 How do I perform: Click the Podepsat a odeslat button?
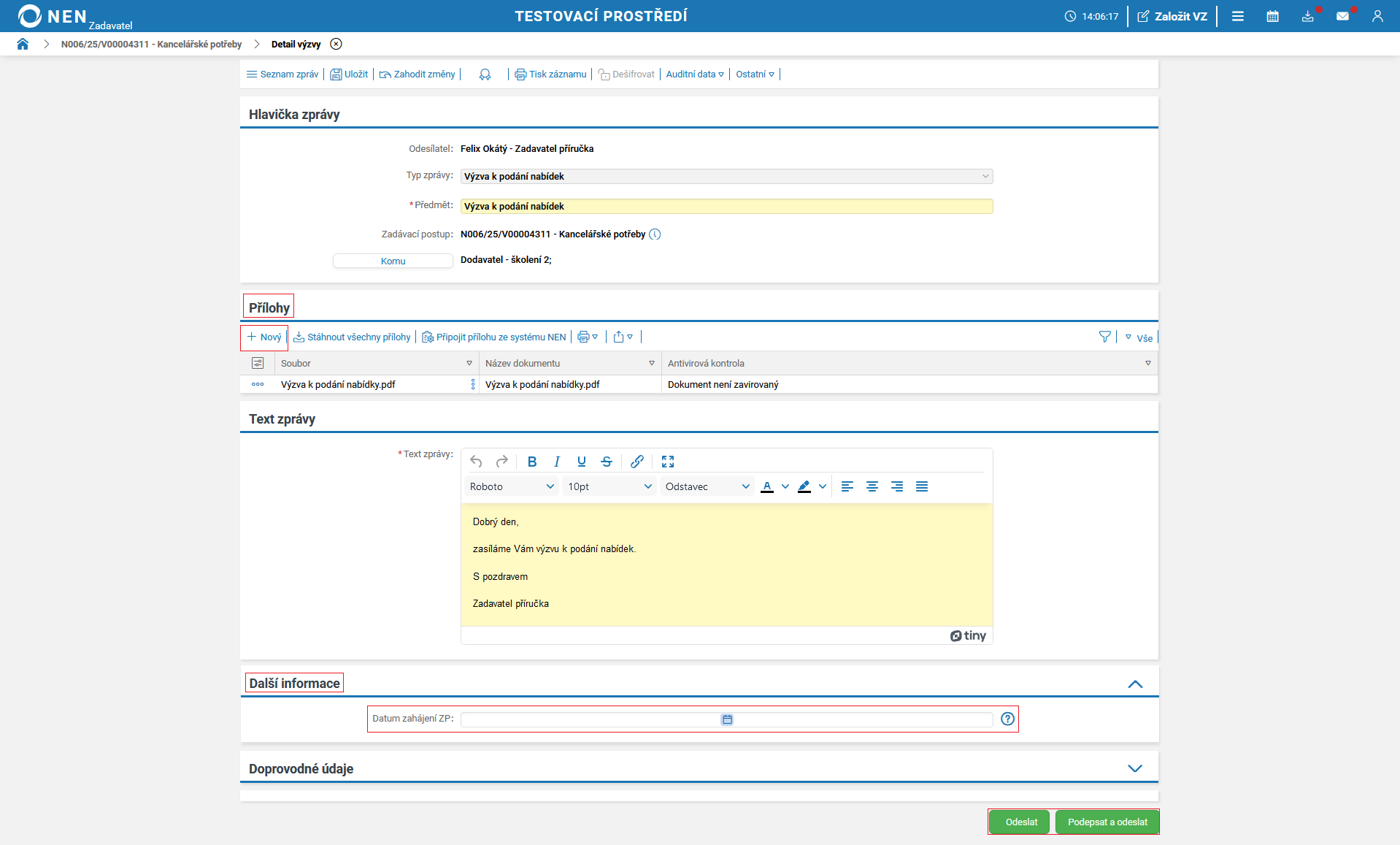tap(1107, 822)
